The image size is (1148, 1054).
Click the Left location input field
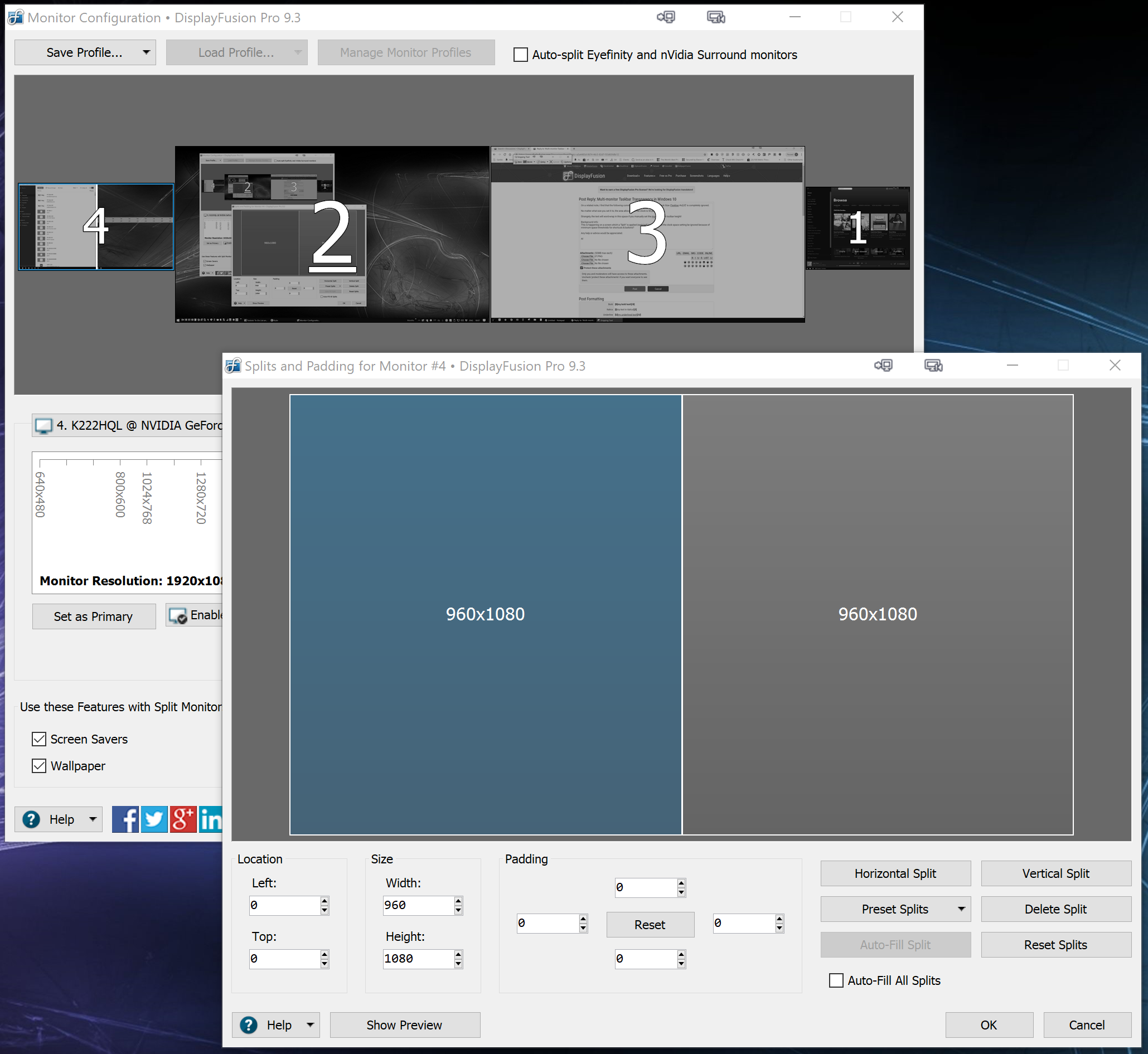(x=284, y=905)
